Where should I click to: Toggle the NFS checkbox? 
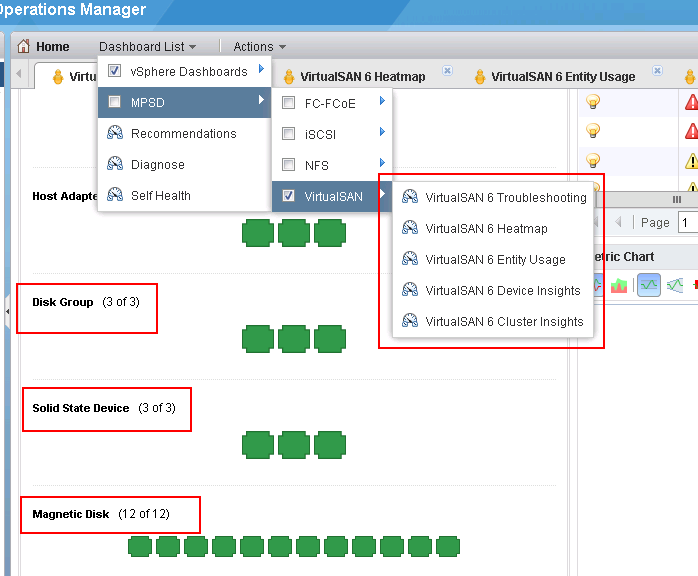click(x=288, y=165)
